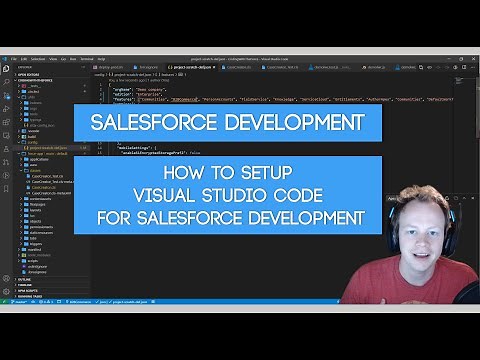The image size is (480, 360).
Task: Open the File menu
Action: coord(14,59)
